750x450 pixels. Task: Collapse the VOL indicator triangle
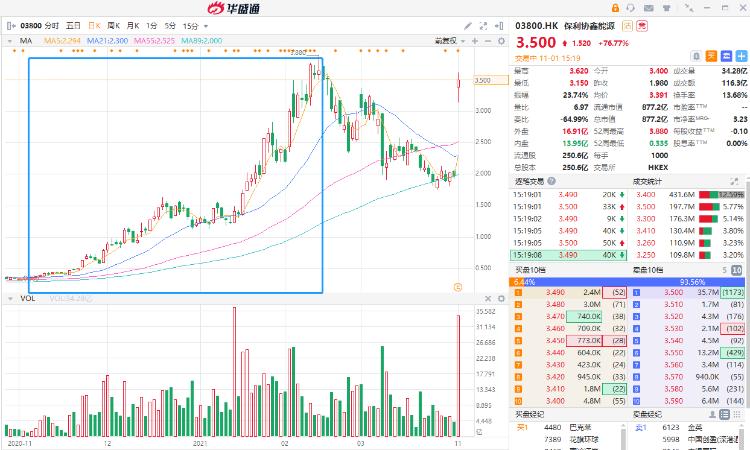(x=10, y=298)
